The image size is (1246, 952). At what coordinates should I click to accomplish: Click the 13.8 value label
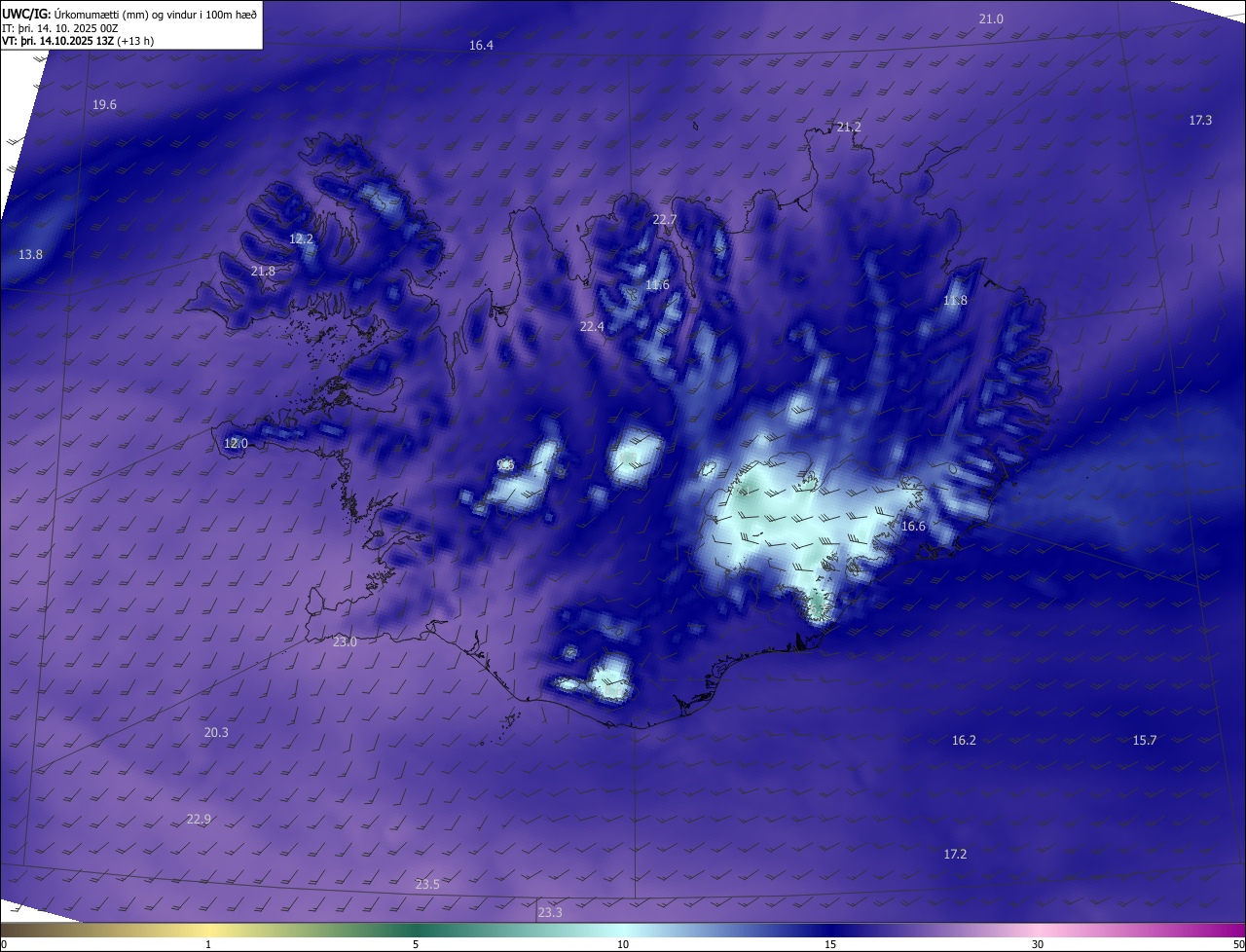click(x=30, y=255)
